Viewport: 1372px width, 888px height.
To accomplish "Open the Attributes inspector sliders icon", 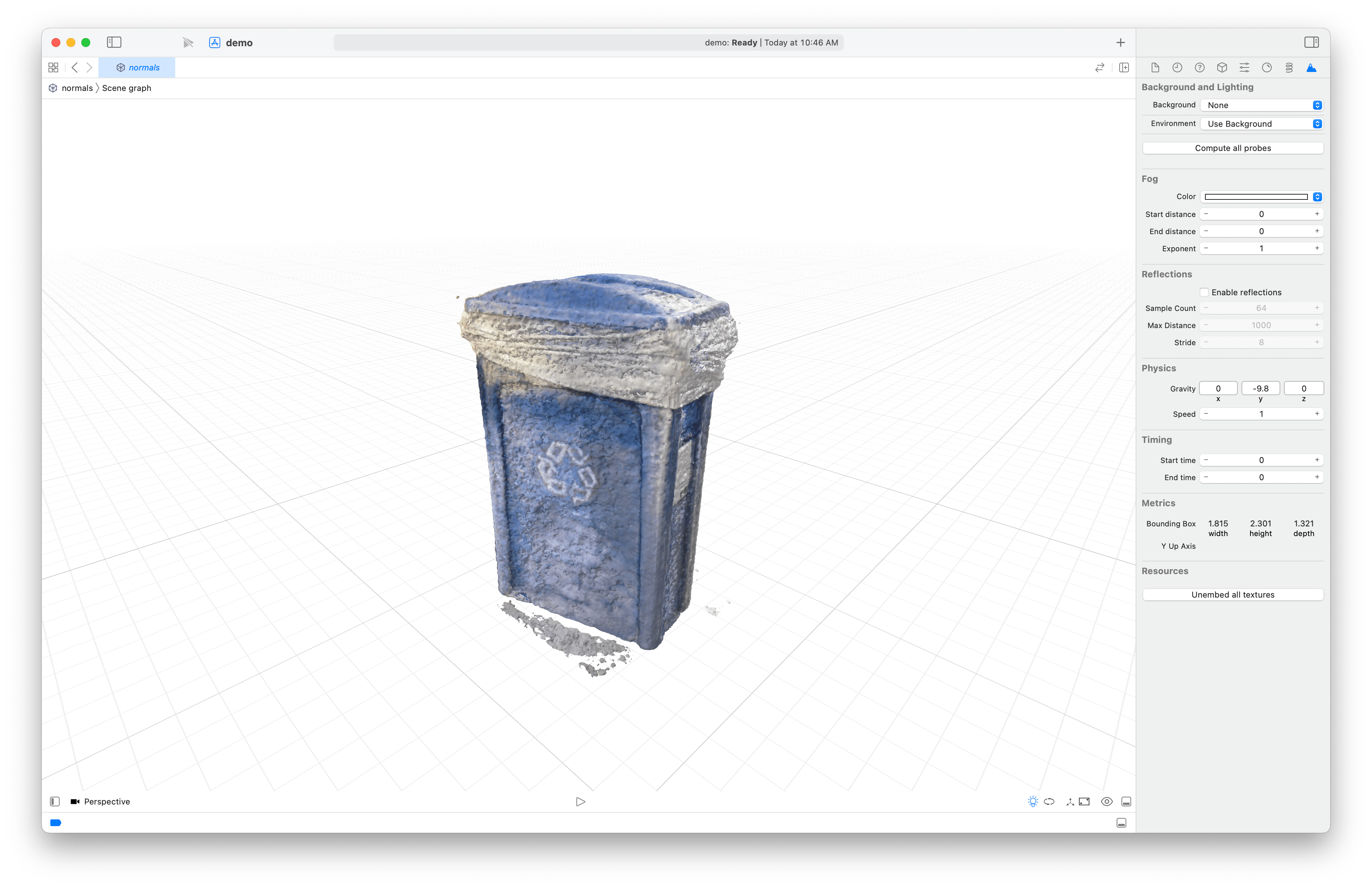I will 1244,68.
